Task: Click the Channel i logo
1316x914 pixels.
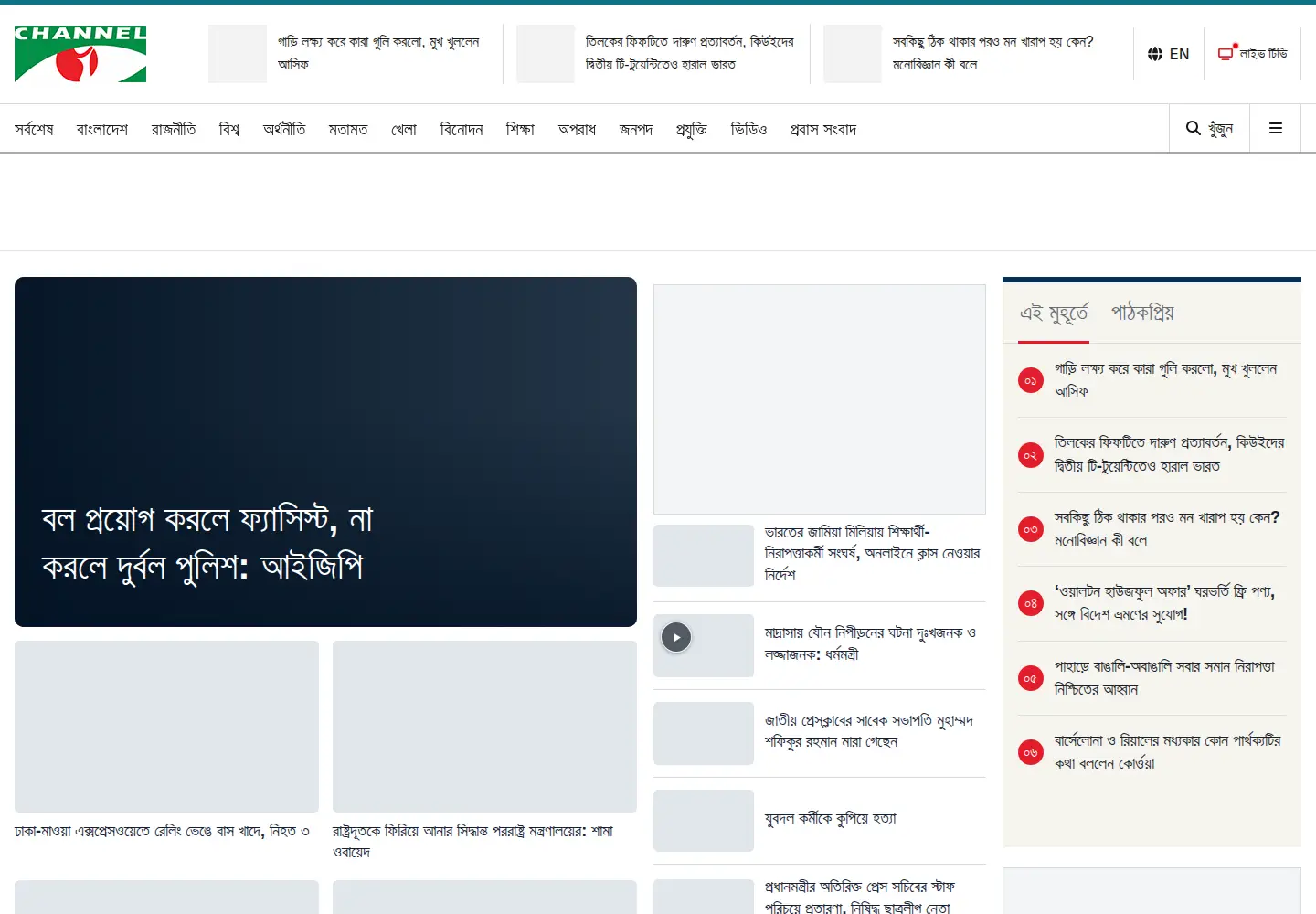Action: click(x=80, y=54)
